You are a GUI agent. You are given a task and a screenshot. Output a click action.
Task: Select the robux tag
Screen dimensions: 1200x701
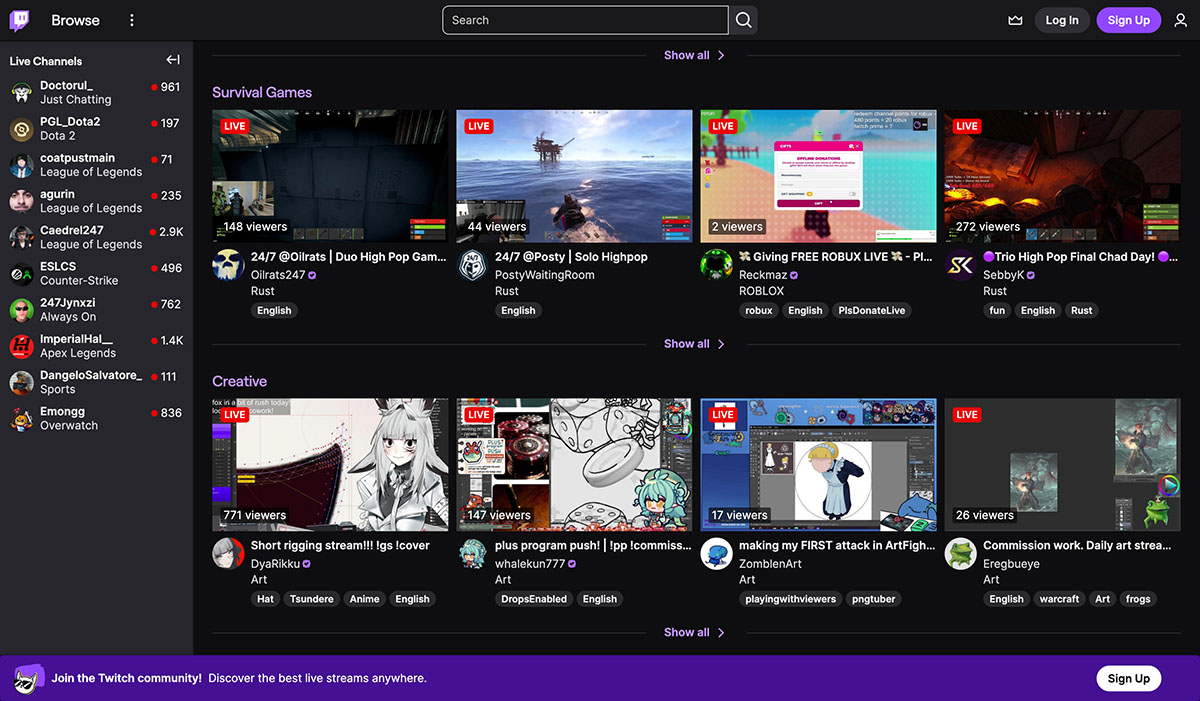pyautogui.click(x=759, y=310)
